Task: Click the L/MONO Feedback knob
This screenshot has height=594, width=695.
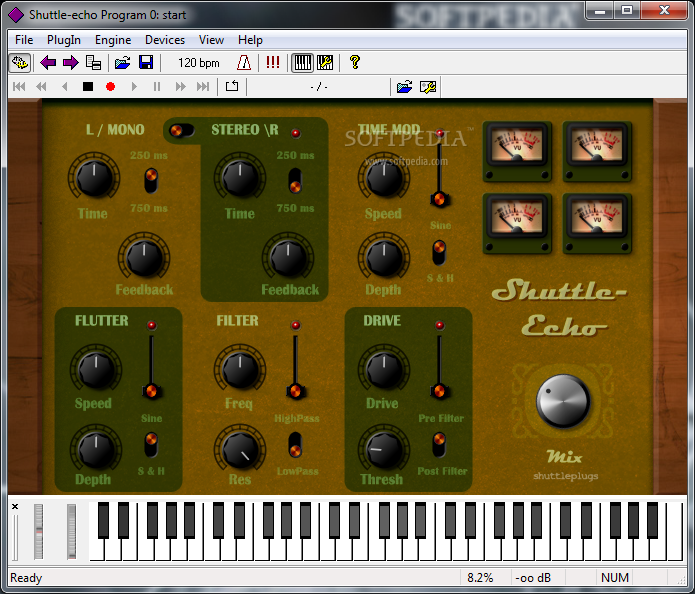Action: pyautogui.click(x=144, y=258)
